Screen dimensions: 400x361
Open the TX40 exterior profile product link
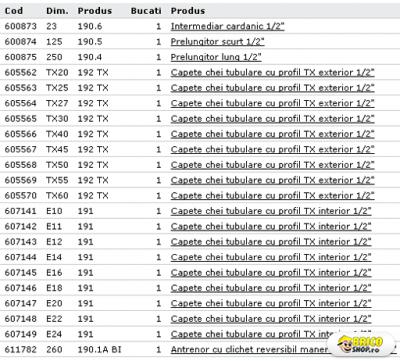click(272, 134)
